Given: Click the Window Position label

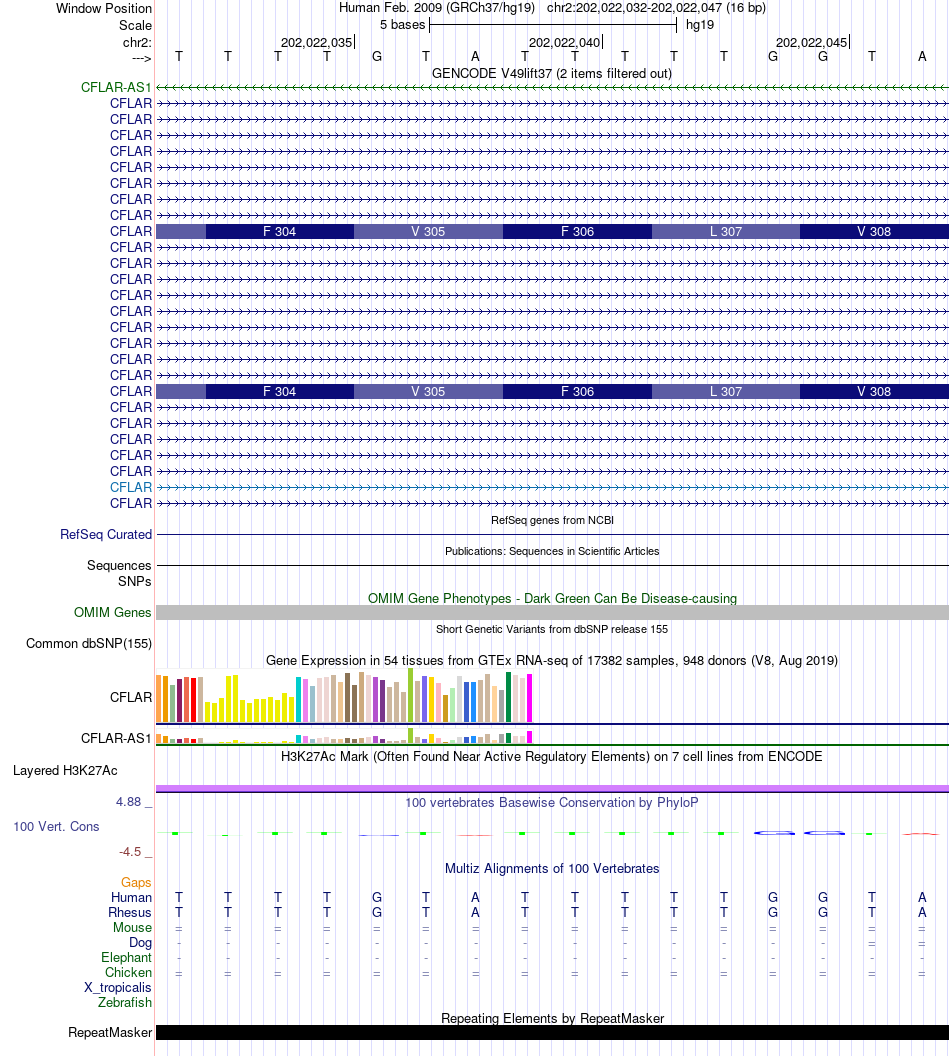Looking at the screenshot, I should (104, 9).
